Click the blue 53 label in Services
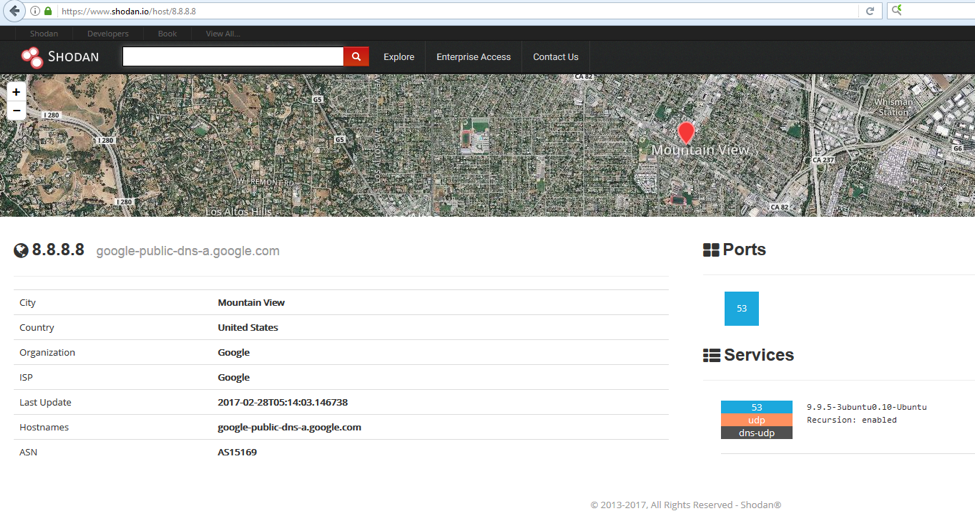Viewport: 975px width, 514px height. point(756,407)
